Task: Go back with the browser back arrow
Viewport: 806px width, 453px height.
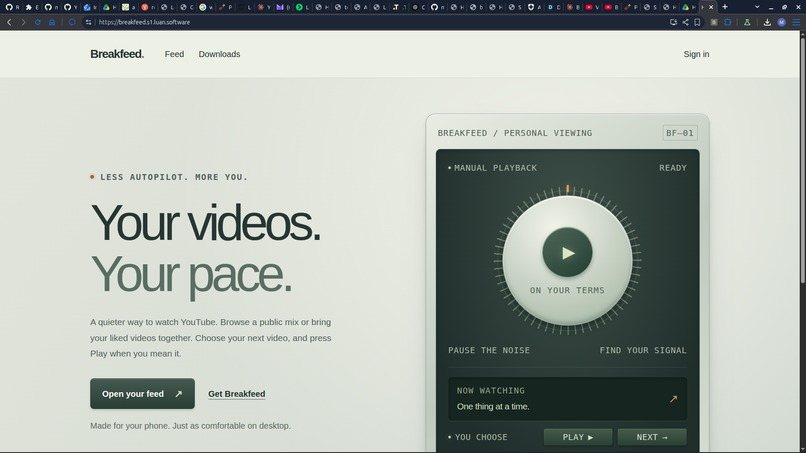Action: (9, 22)
